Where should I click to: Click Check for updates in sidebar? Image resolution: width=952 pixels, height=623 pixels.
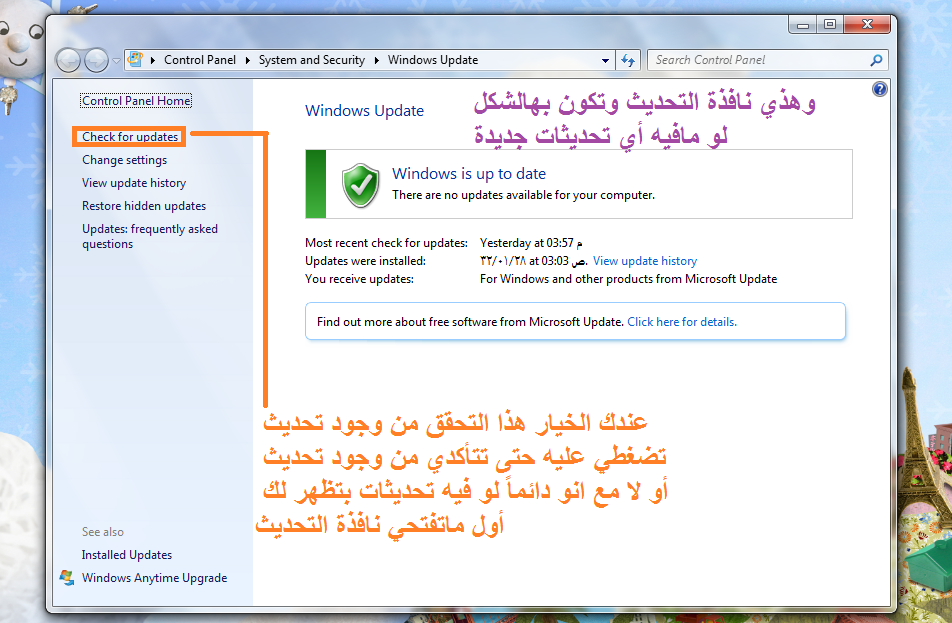pos(130,137)
